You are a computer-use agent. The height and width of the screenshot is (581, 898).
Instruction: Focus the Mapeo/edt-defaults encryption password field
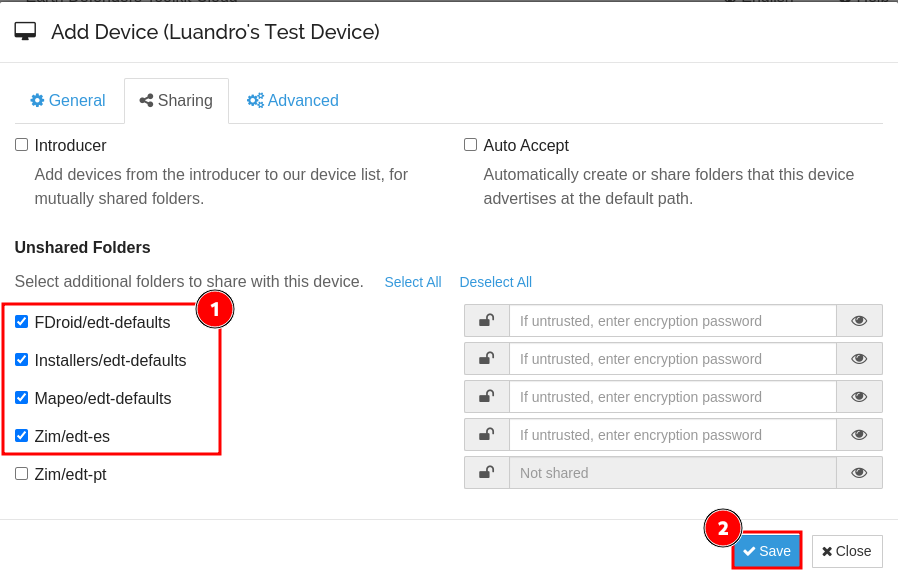click(672, 397)
